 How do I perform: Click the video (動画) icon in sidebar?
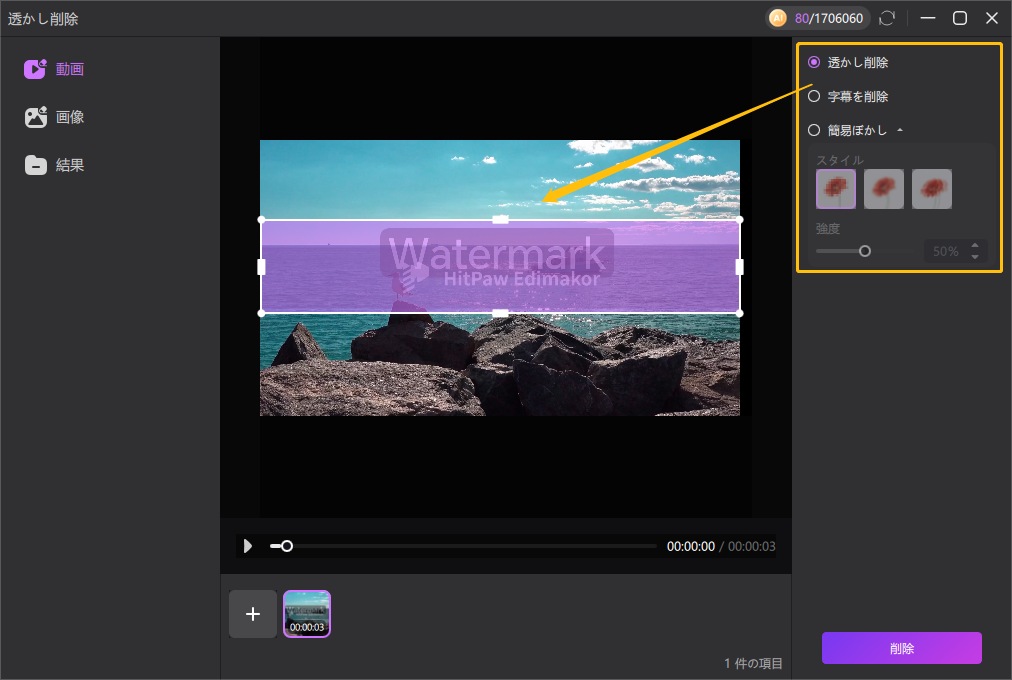click(x=36, y=69)
